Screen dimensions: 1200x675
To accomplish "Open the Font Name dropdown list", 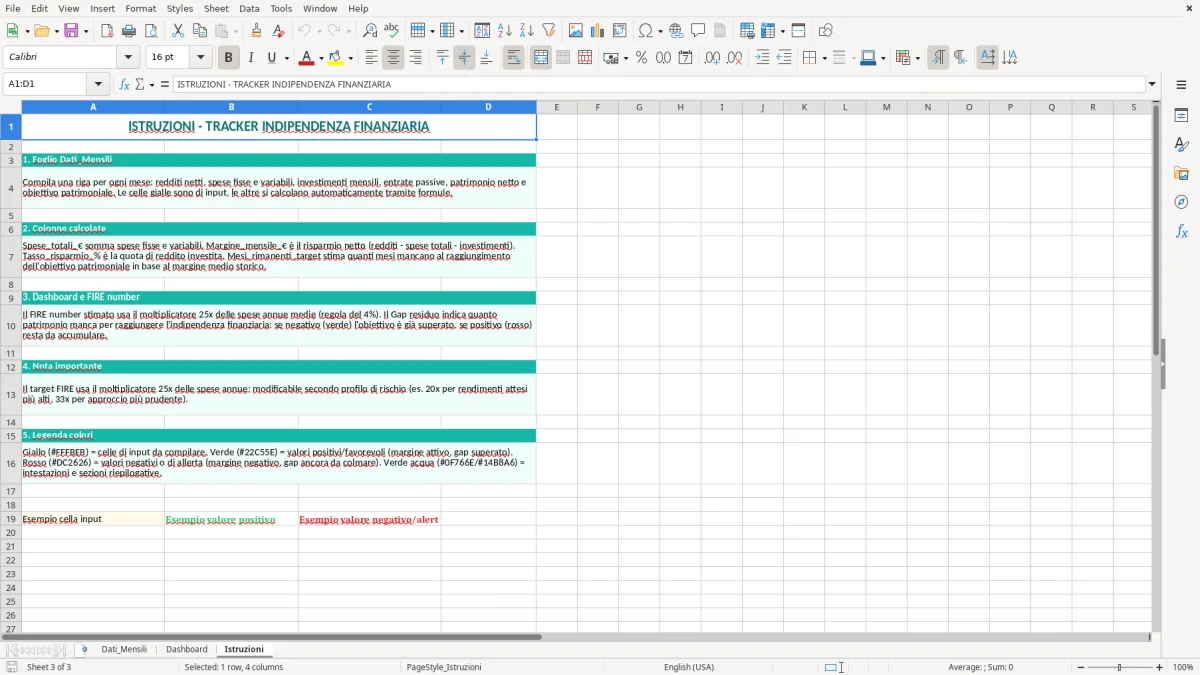I will click(127, 58).
